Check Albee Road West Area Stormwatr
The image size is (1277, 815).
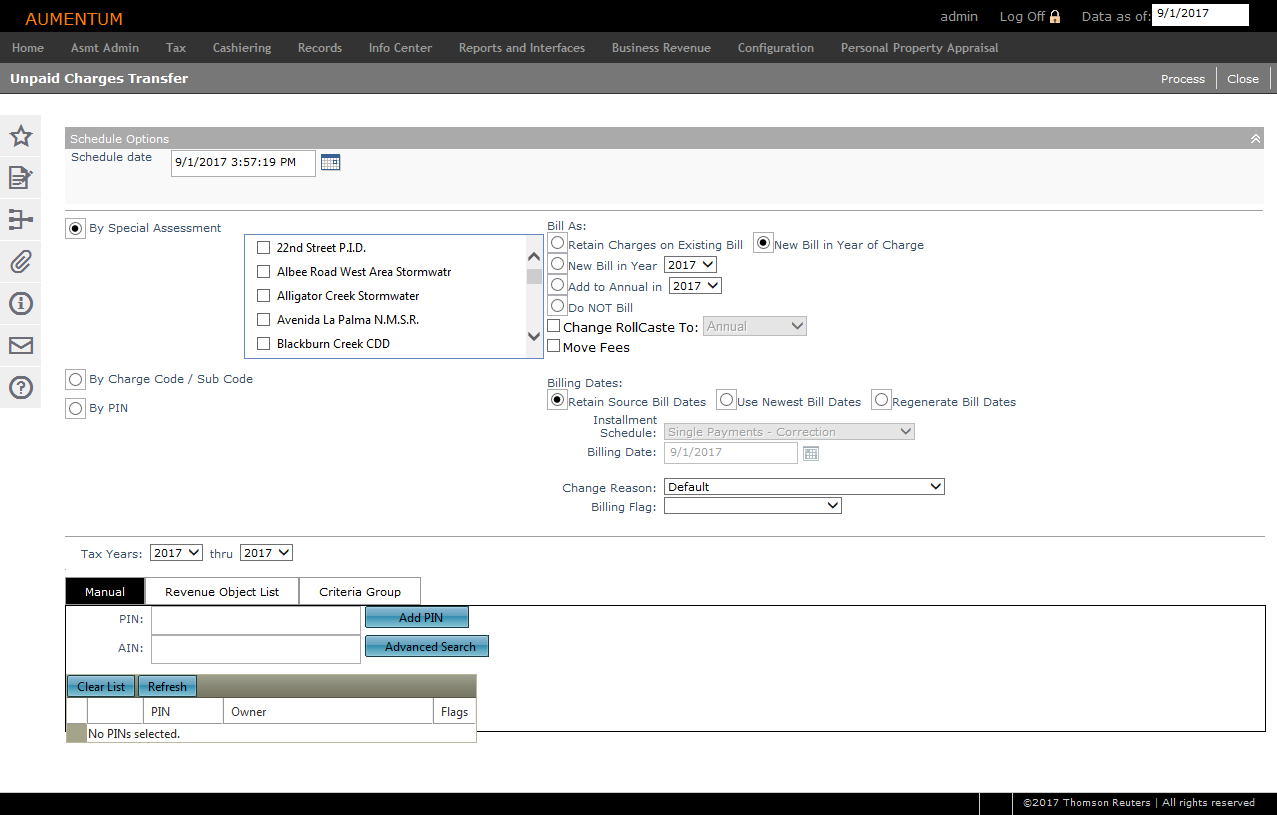coord(264,272)
